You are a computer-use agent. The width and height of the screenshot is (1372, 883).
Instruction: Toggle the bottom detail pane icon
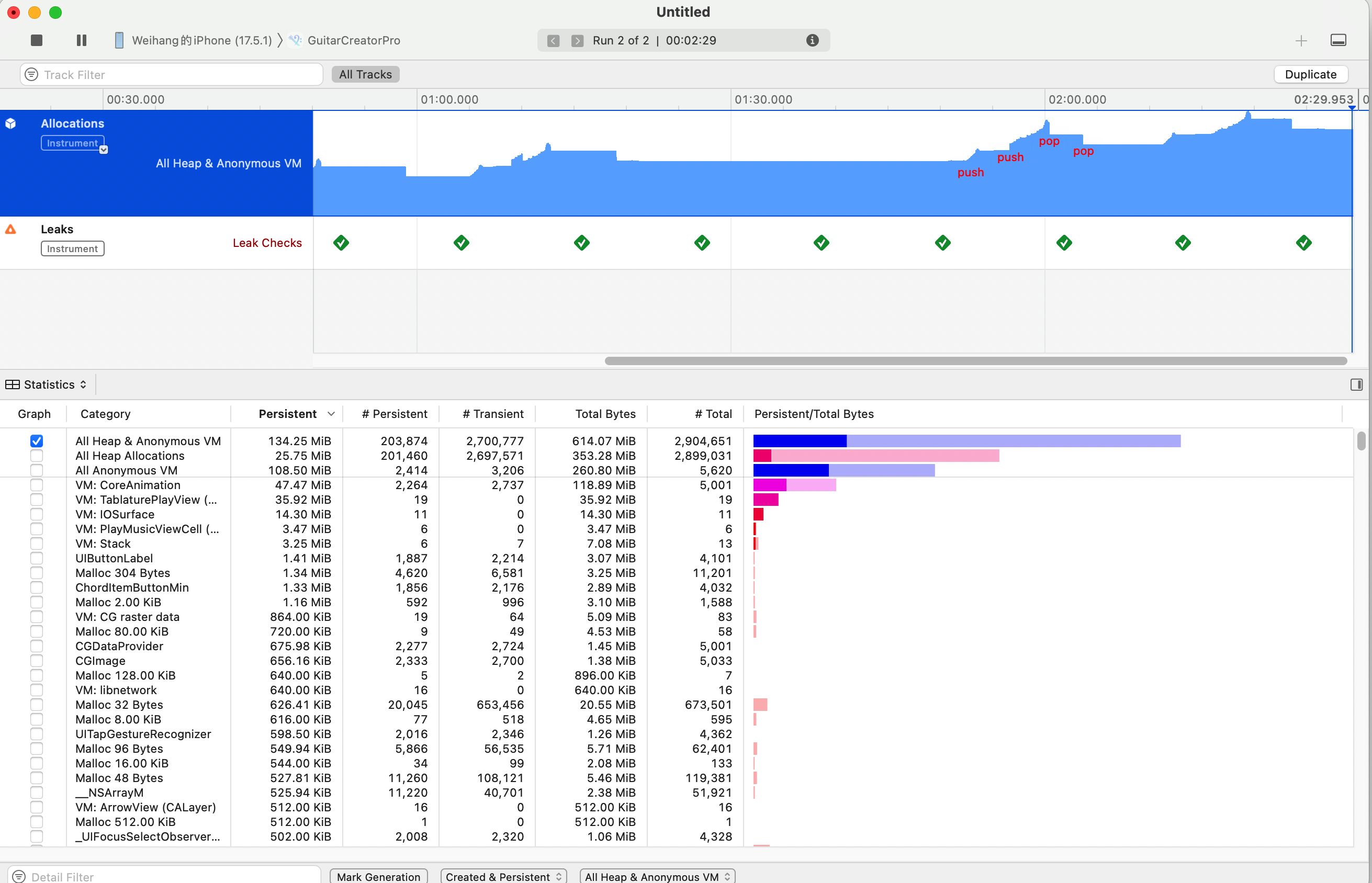1338,40
